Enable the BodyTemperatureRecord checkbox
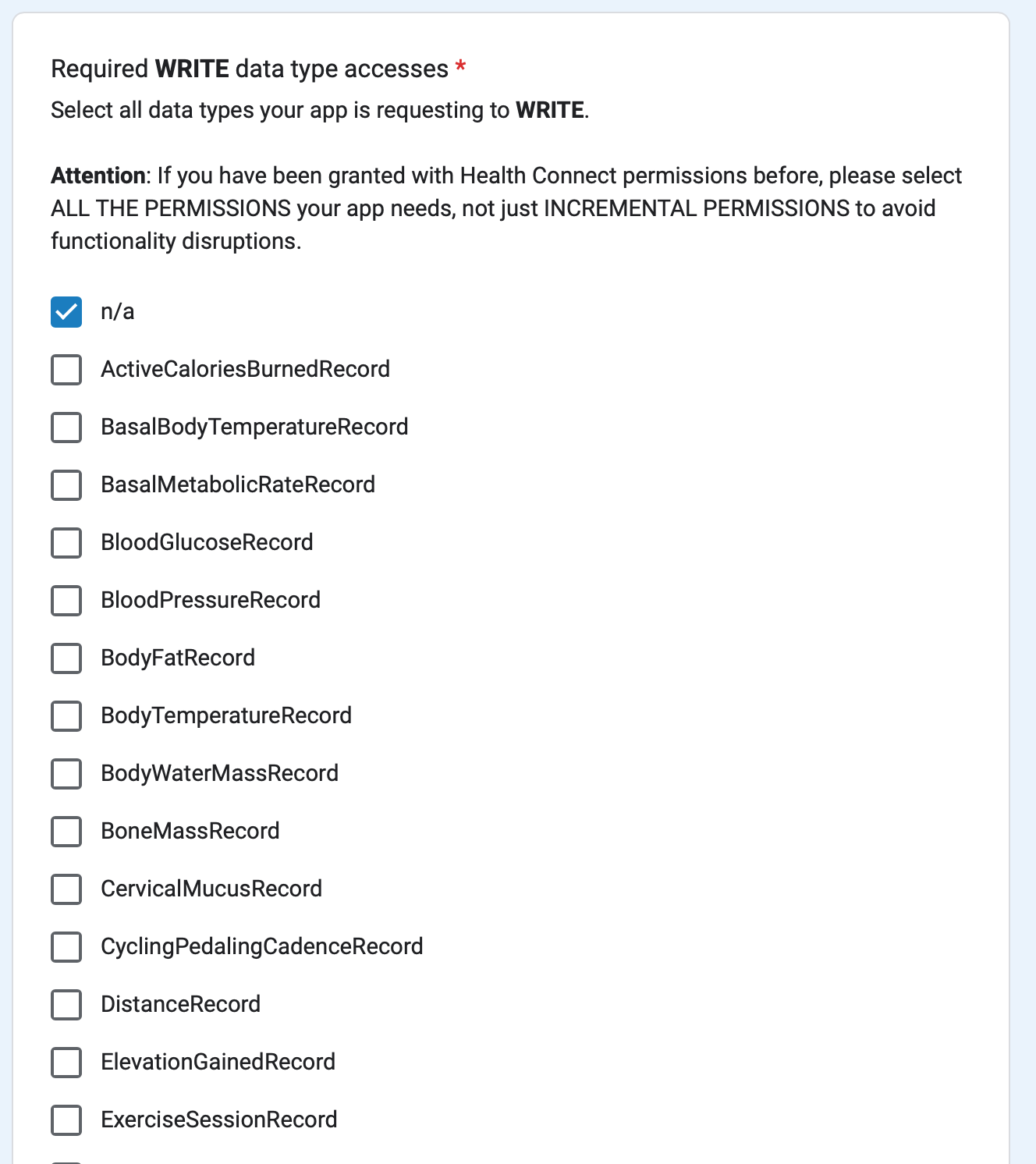Viewport: 1036px width, 1164px height. point(66,716)
